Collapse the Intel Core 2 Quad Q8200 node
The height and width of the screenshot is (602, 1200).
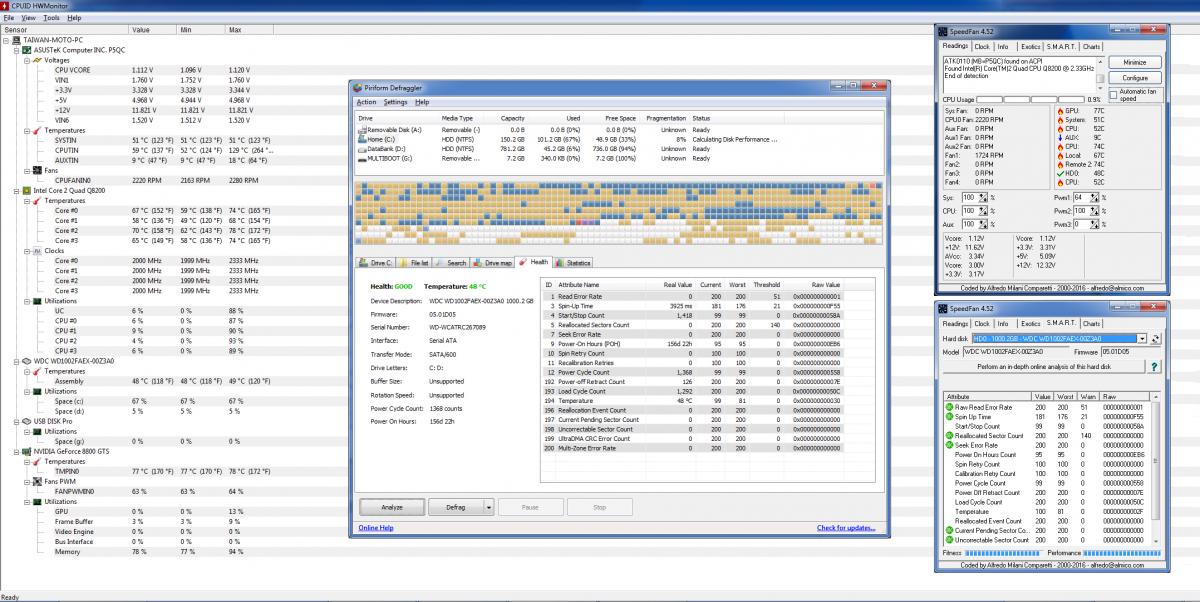click(18, 190)
